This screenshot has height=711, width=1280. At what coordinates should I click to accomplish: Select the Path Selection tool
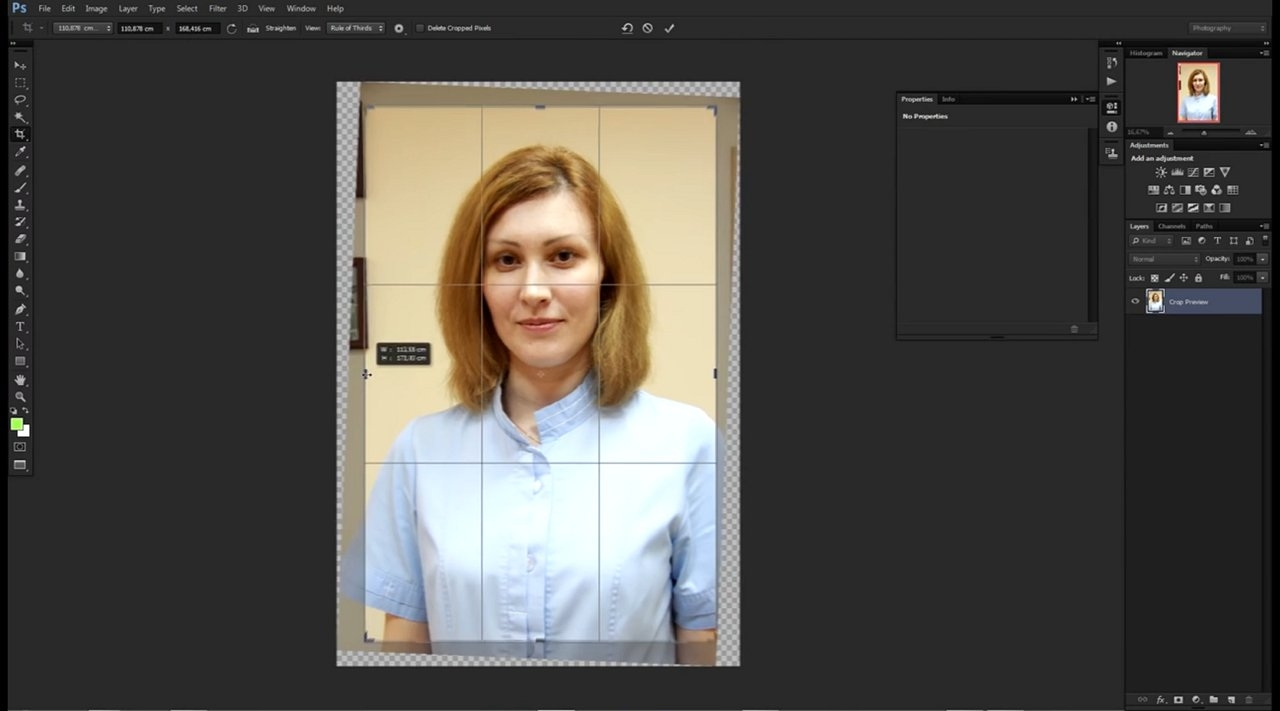[20, 344]
